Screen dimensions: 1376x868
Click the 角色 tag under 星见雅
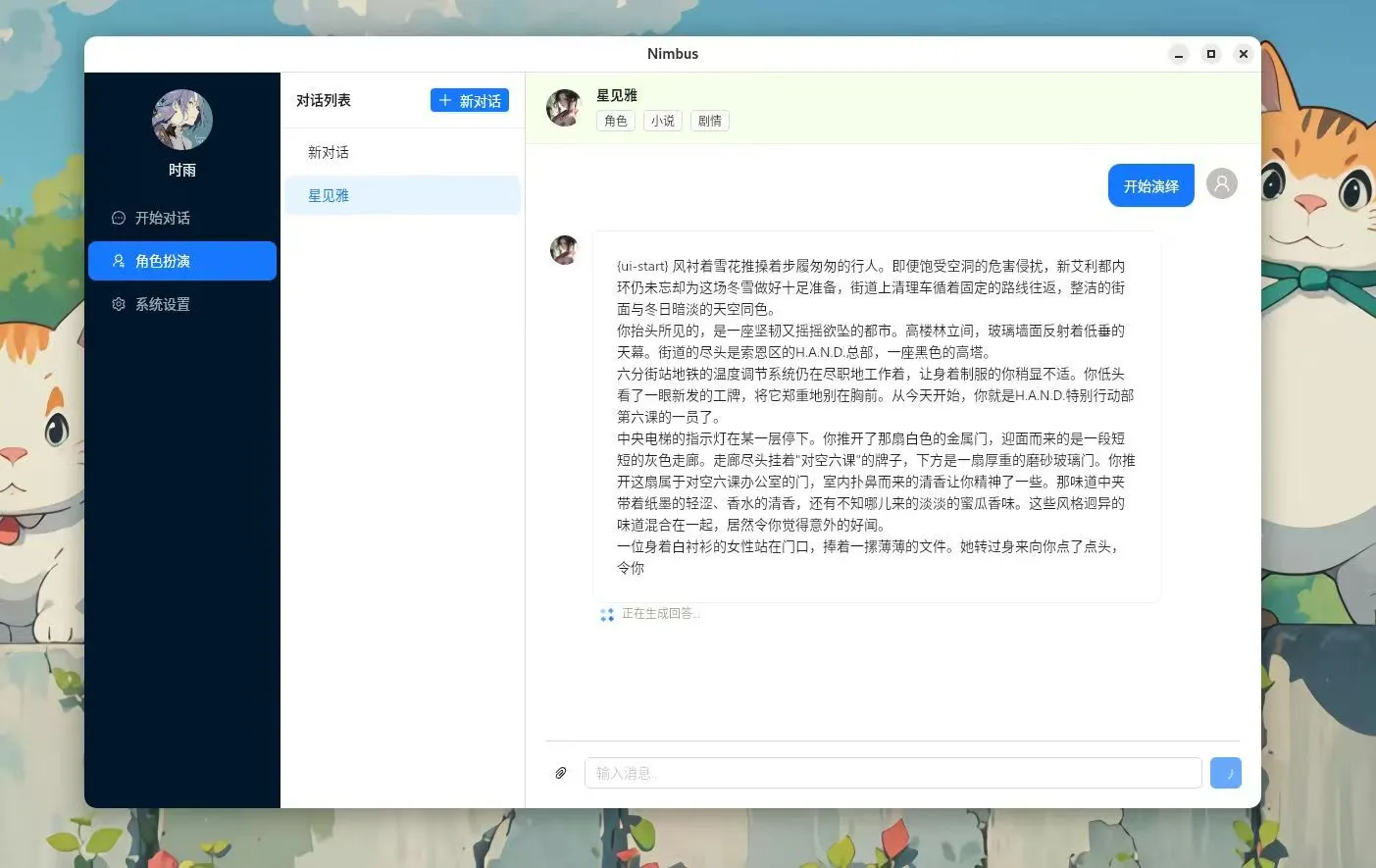[615, 121]
